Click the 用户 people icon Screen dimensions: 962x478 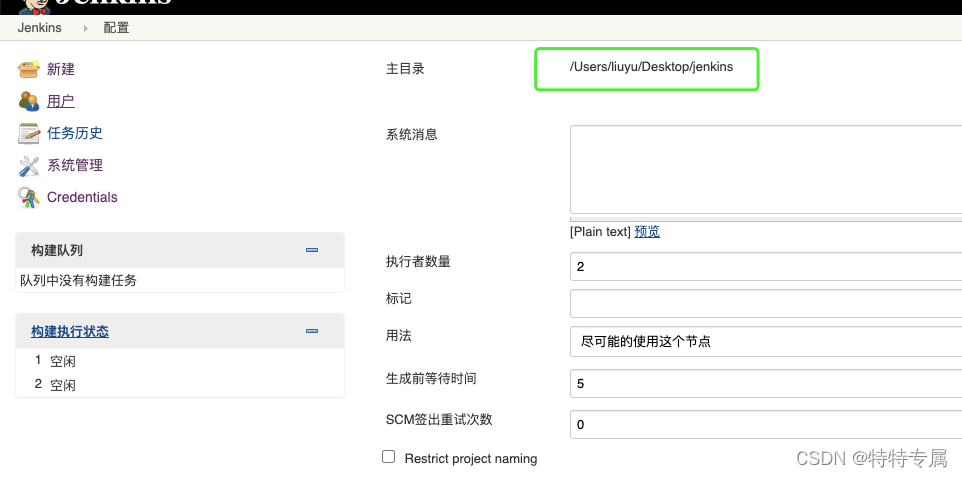click(x=29, y=101)
